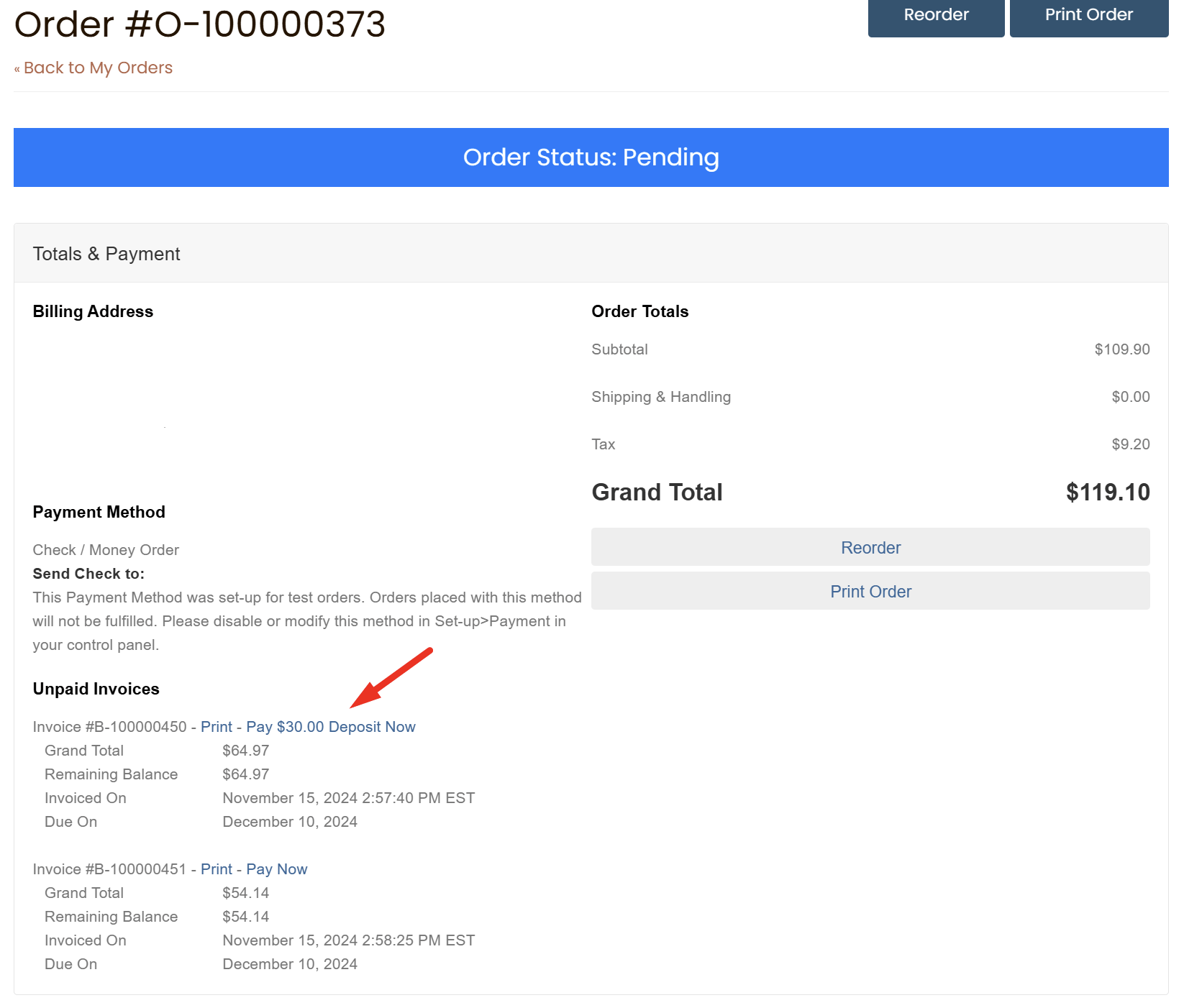The width and height of the screenshot is (1184, 1008).
Task: Click the Order #O-100000373 heading
Action: [200, 24]
